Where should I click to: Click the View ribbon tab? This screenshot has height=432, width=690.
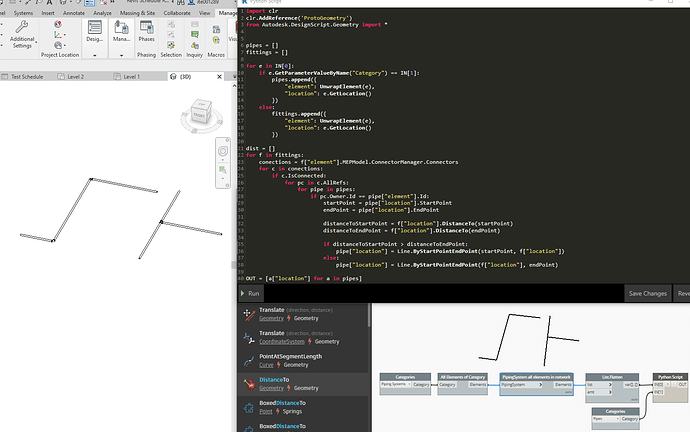point(205,13)
